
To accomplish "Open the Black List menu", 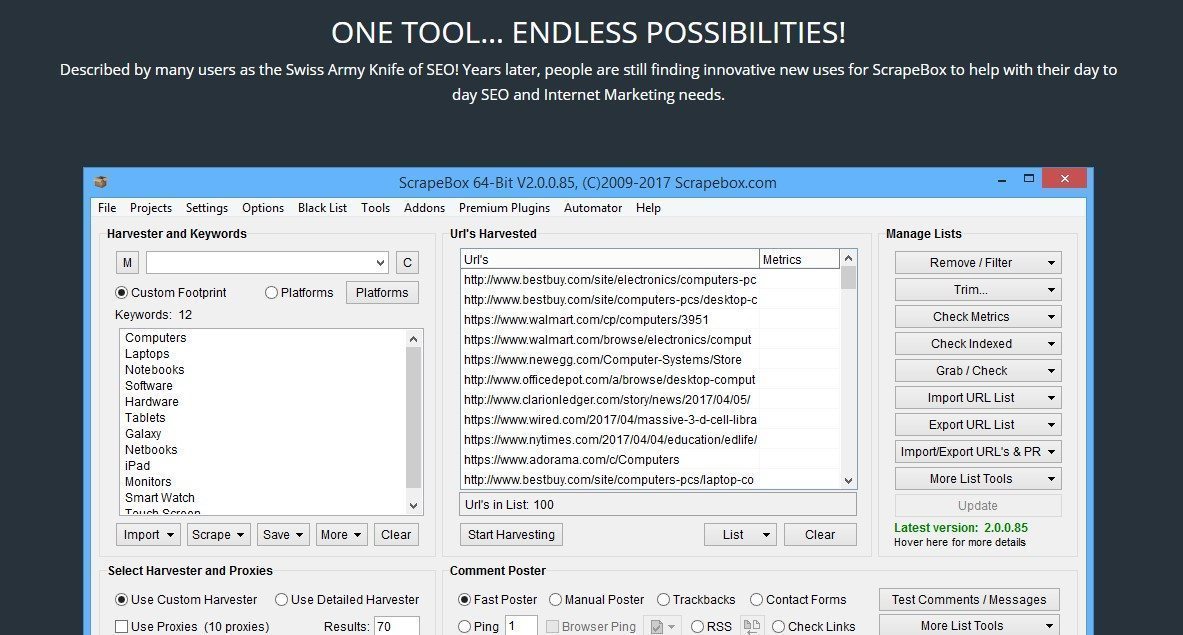I will (x=322, y=208).
